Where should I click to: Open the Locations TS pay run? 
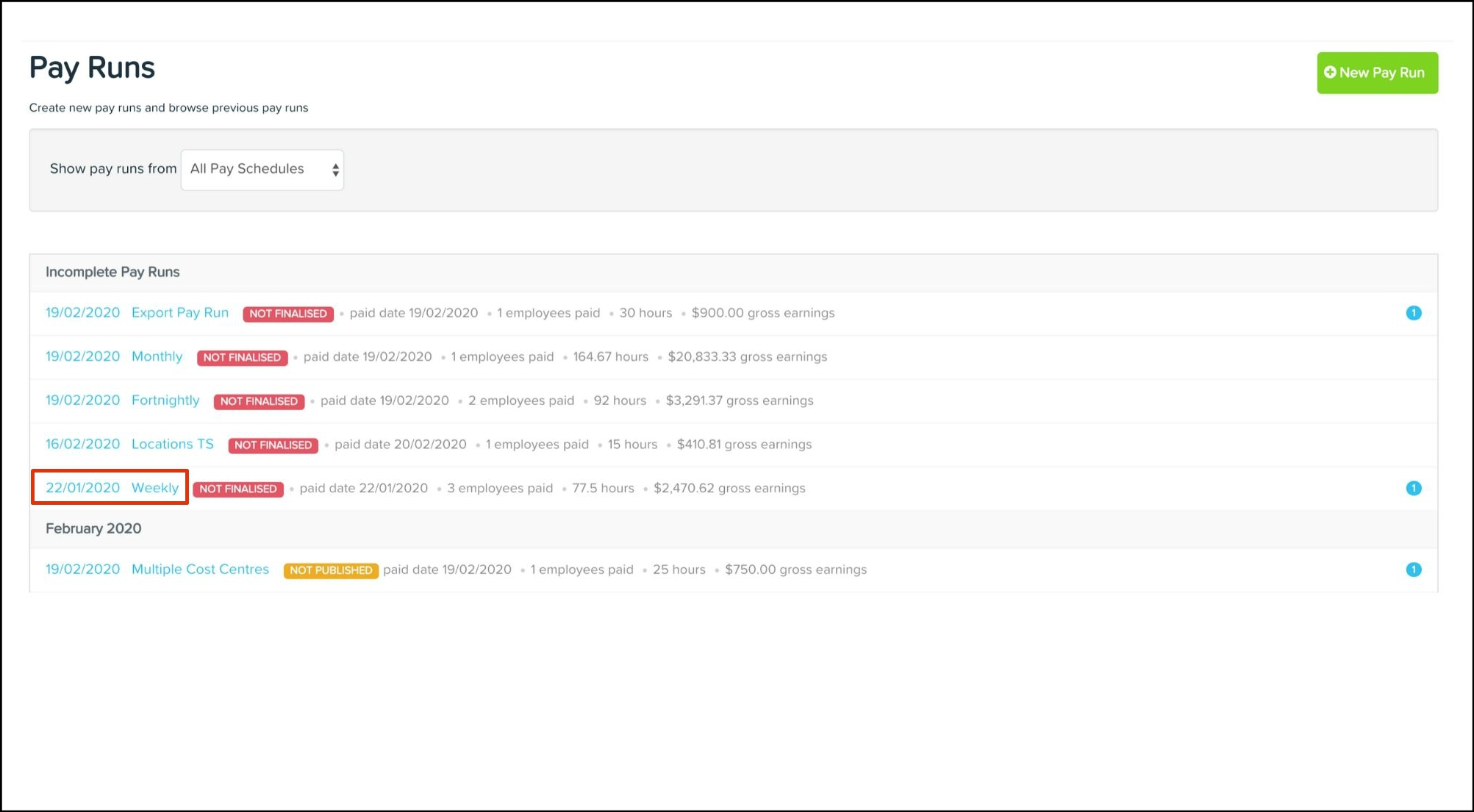click(x=172, y=444)
